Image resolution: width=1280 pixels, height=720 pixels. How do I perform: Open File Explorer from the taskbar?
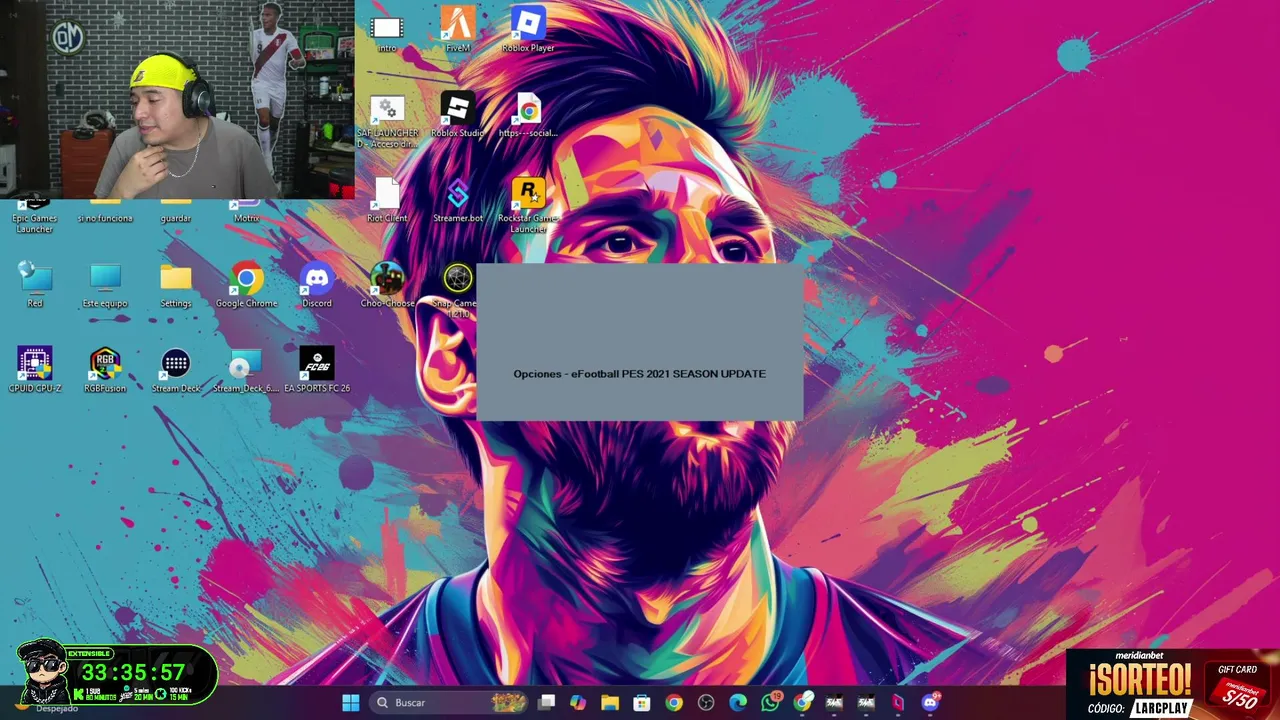tap(610, 703)
